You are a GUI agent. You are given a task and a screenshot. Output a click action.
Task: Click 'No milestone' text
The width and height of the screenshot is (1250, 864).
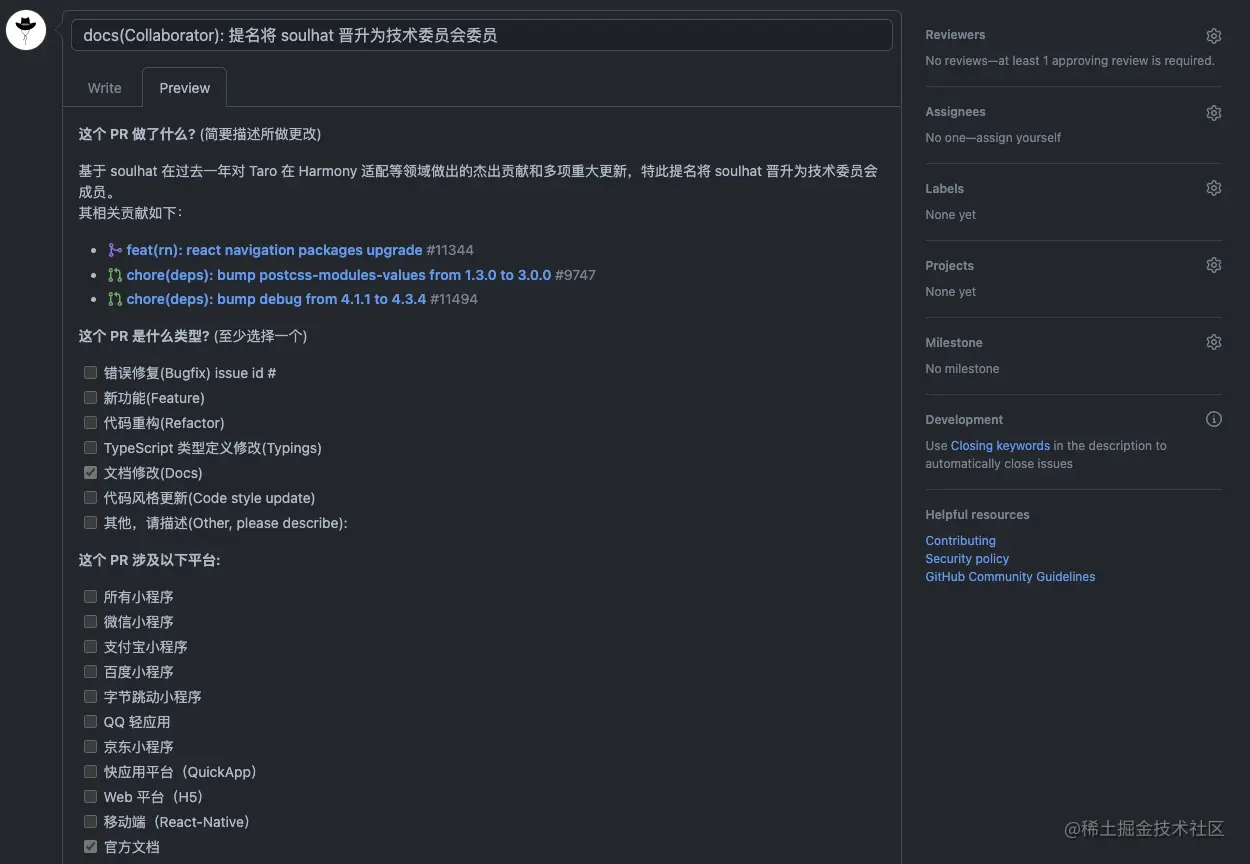[962, 369]
